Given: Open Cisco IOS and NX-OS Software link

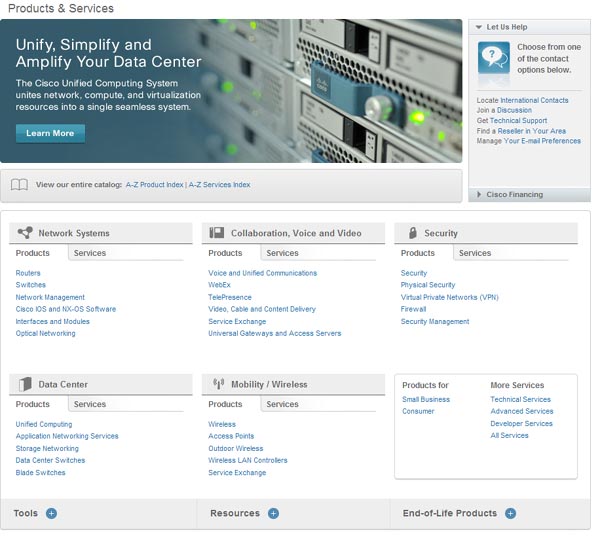Looking at the screenshot, I should (66, 309).
